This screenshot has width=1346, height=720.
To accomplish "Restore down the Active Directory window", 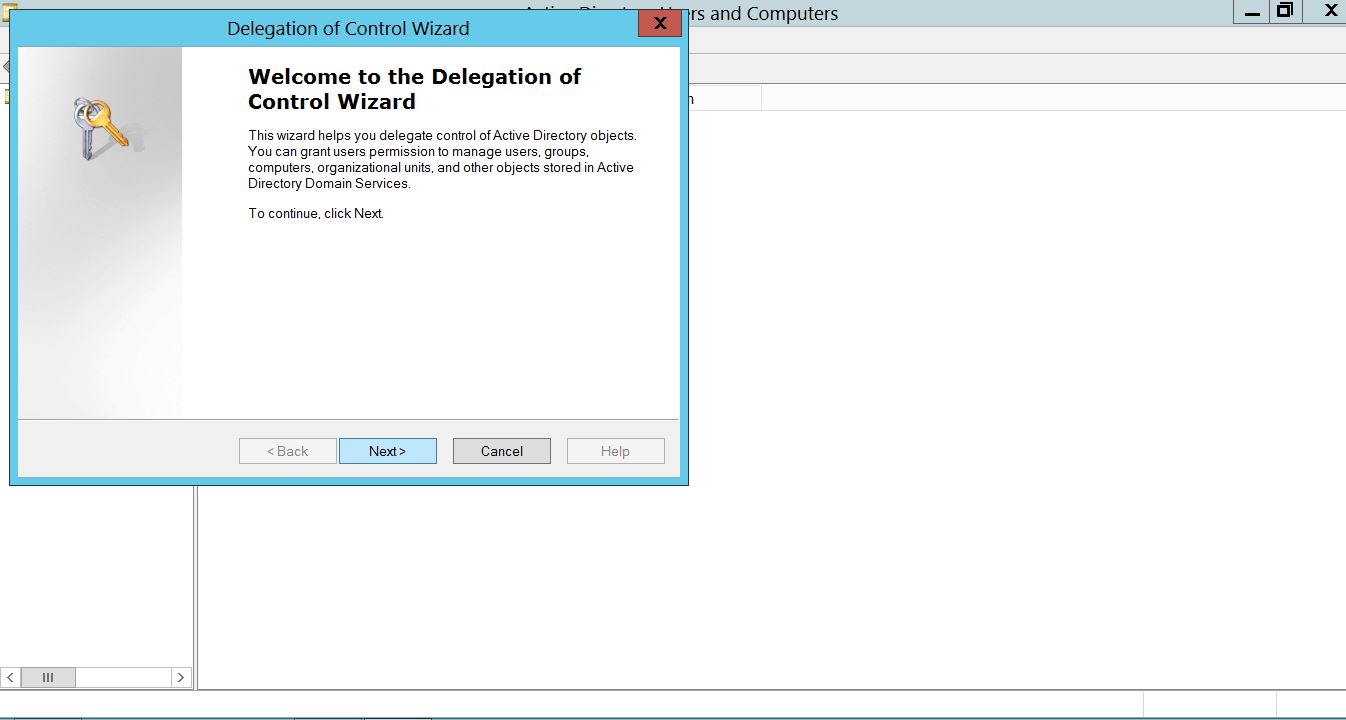I will tap(1285, 11).
